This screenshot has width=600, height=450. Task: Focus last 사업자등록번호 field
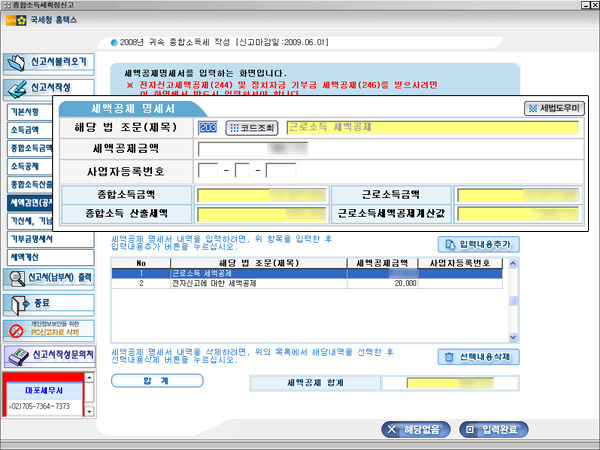(x=281, y=170)
